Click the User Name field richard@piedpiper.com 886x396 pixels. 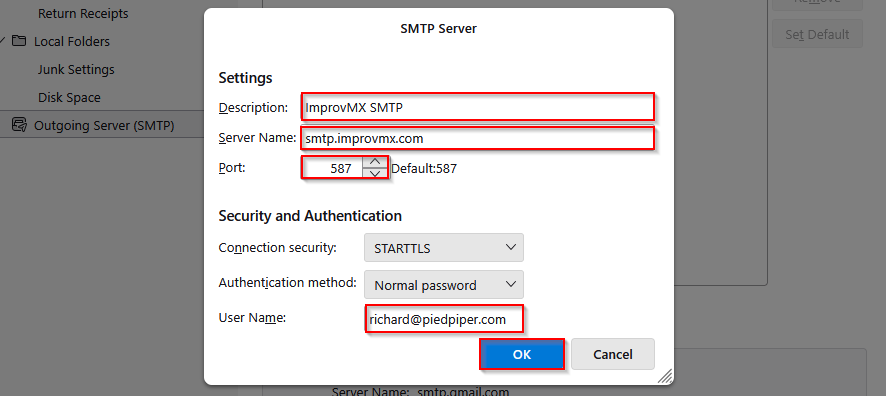[444, 319]
